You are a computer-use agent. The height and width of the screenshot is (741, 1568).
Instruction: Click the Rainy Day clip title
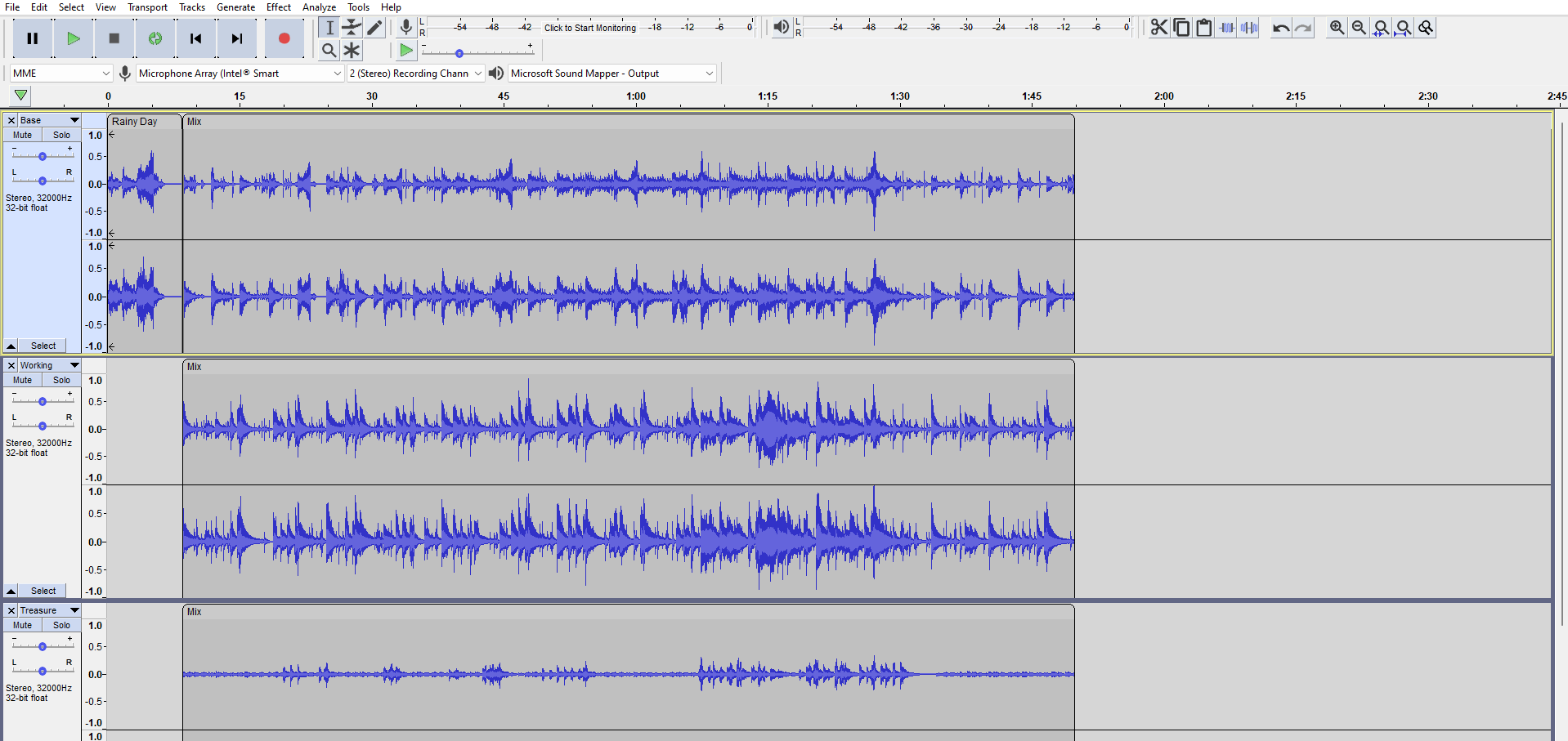(135, 122)
